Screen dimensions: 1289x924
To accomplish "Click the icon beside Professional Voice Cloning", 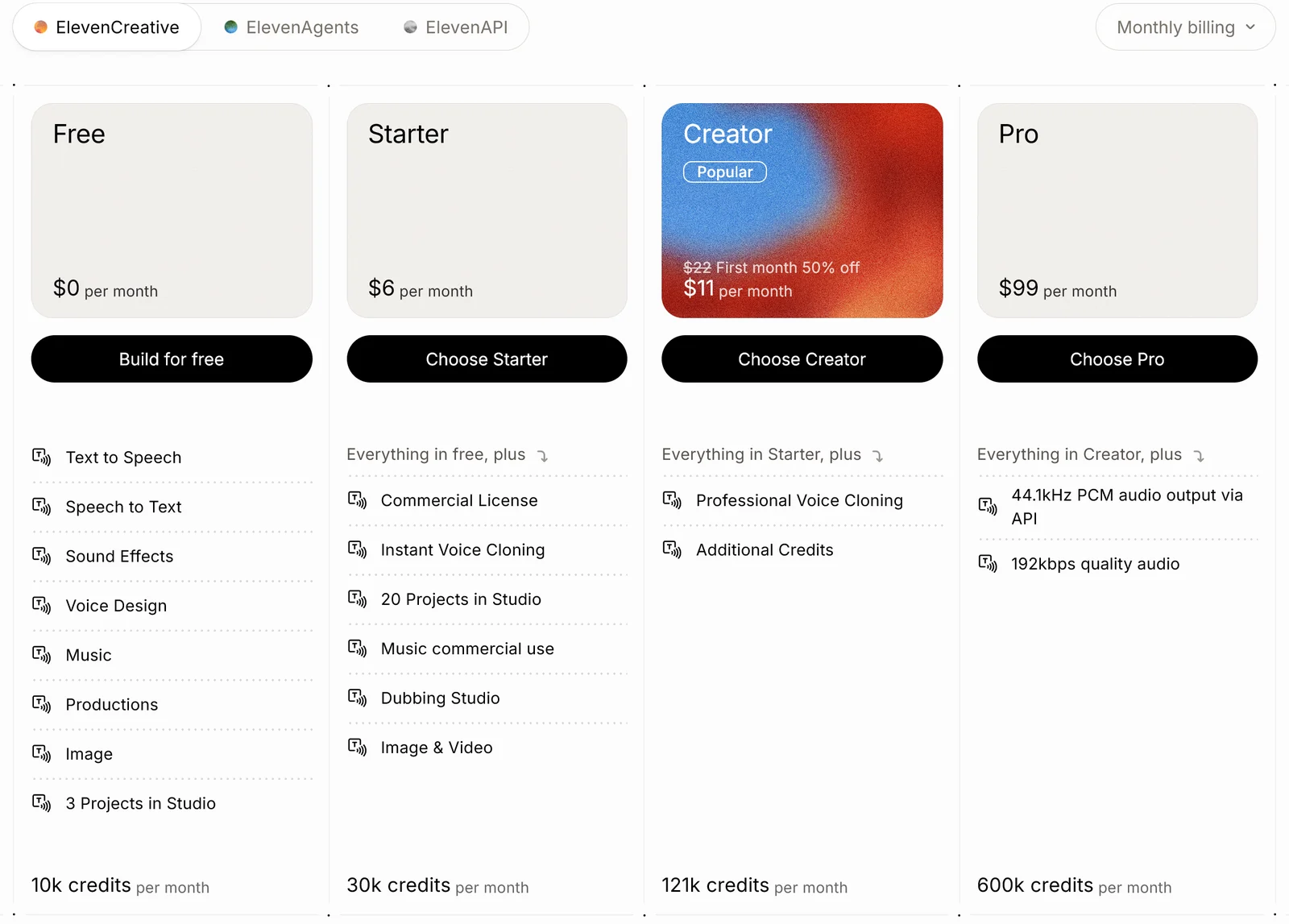I will point(672,500).
